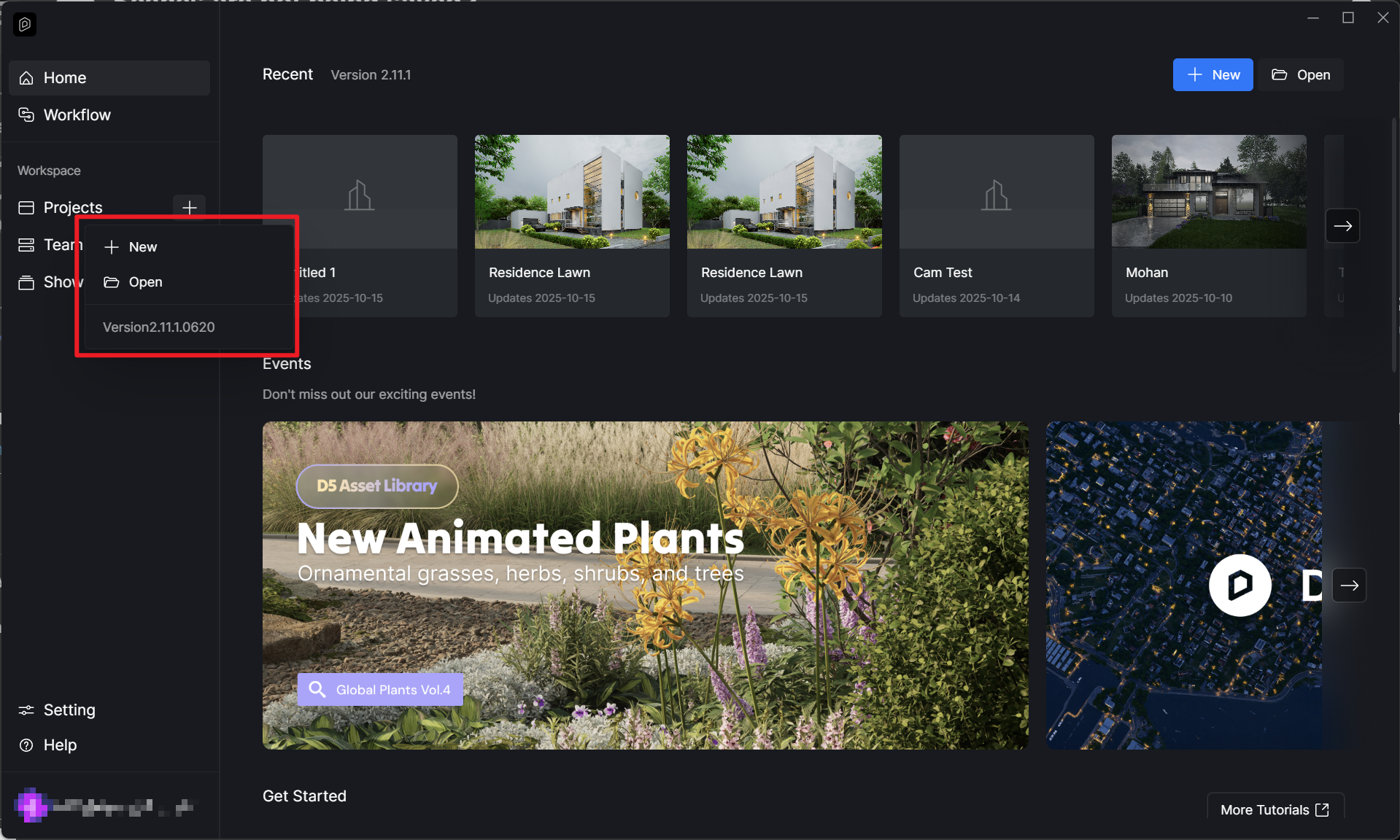Select New in the popup menu
Viewport: 1400px width, 840px height.
click(x=143, y=247)
